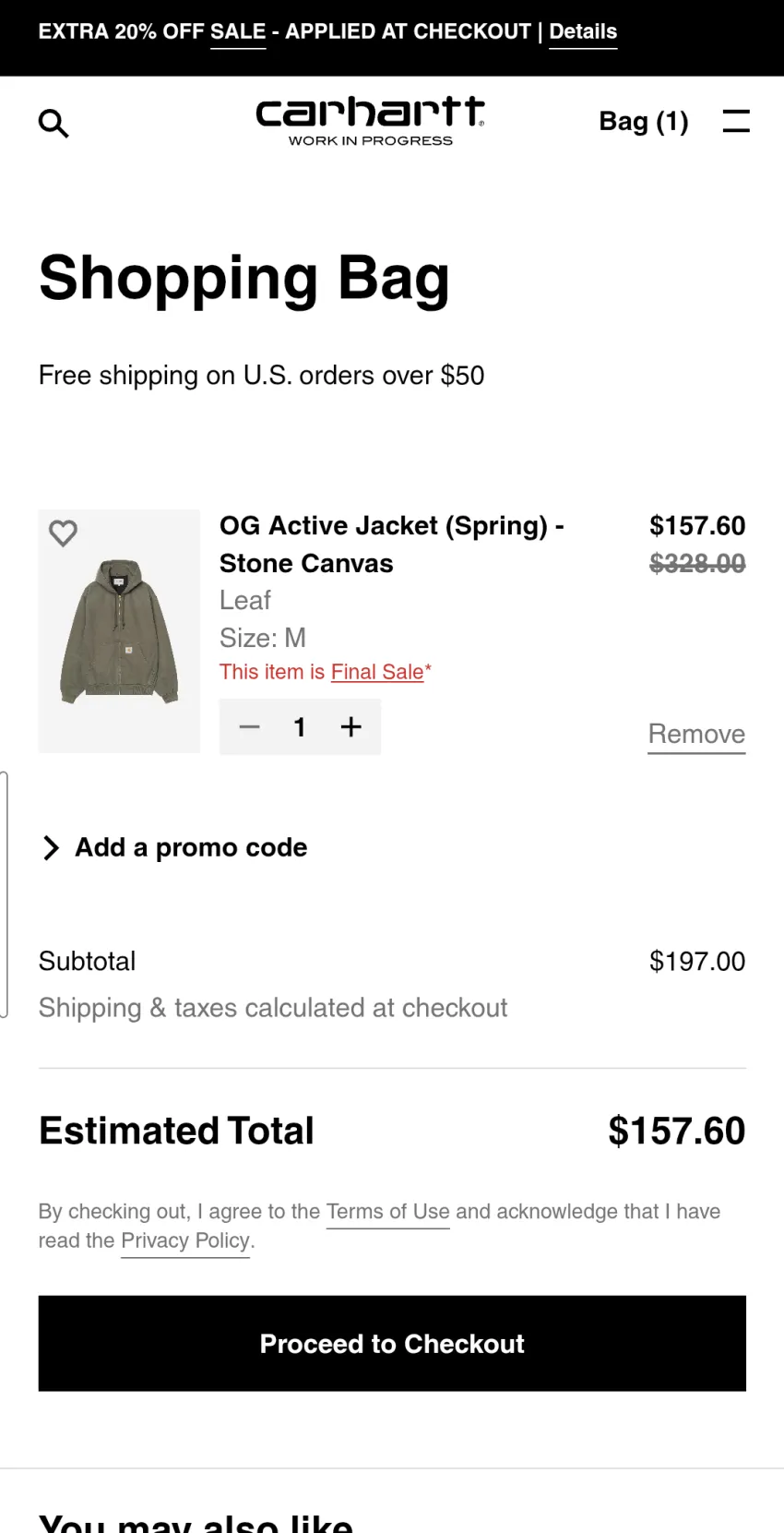Open the Terms of Use link
Image resolution: width=784 pixels, height=1533 pixels.
point(387,1212)
